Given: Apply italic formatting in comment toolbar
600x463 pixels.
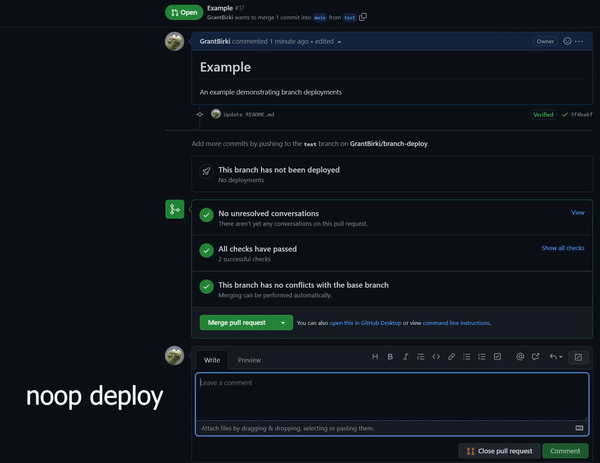Looking at the screenshot, I should 405,357.
